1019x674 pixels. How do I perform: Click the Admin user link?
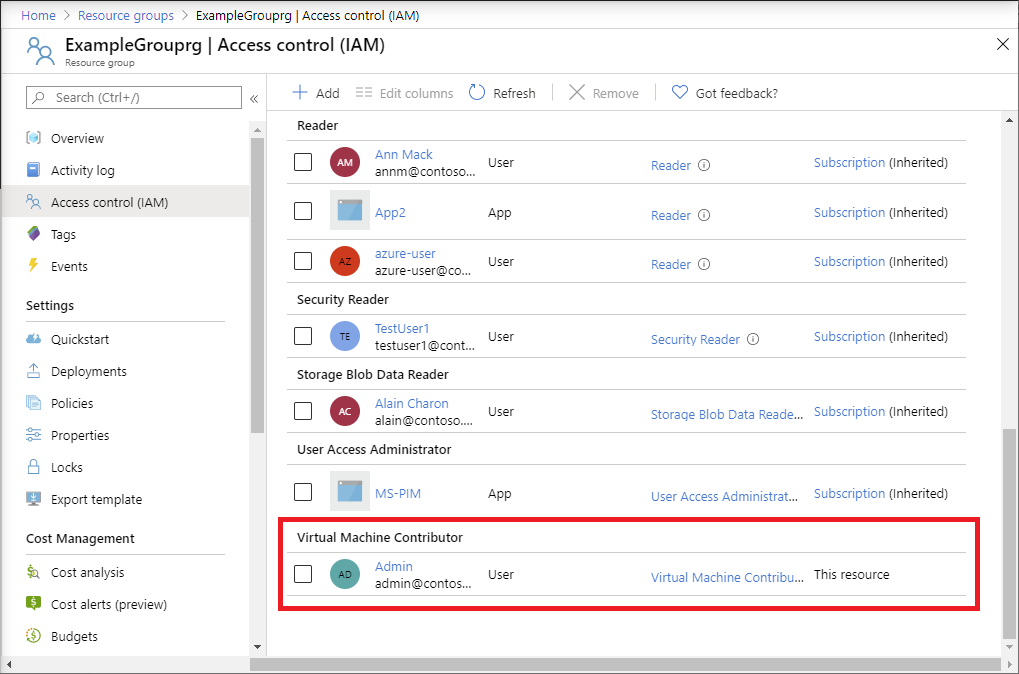pos(393,566)
